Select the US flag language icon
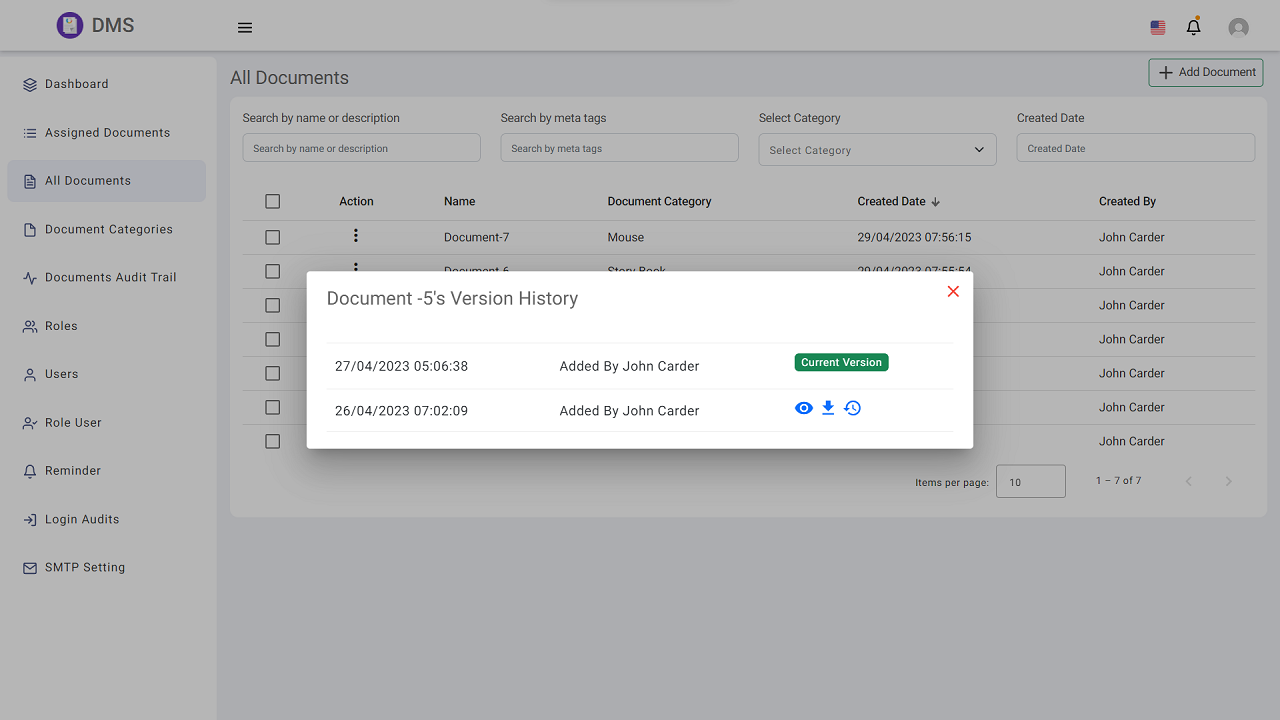Image resolution: width=1280 pixels, height=720 pixels. pyautogui.click(x=1157, y=27)
